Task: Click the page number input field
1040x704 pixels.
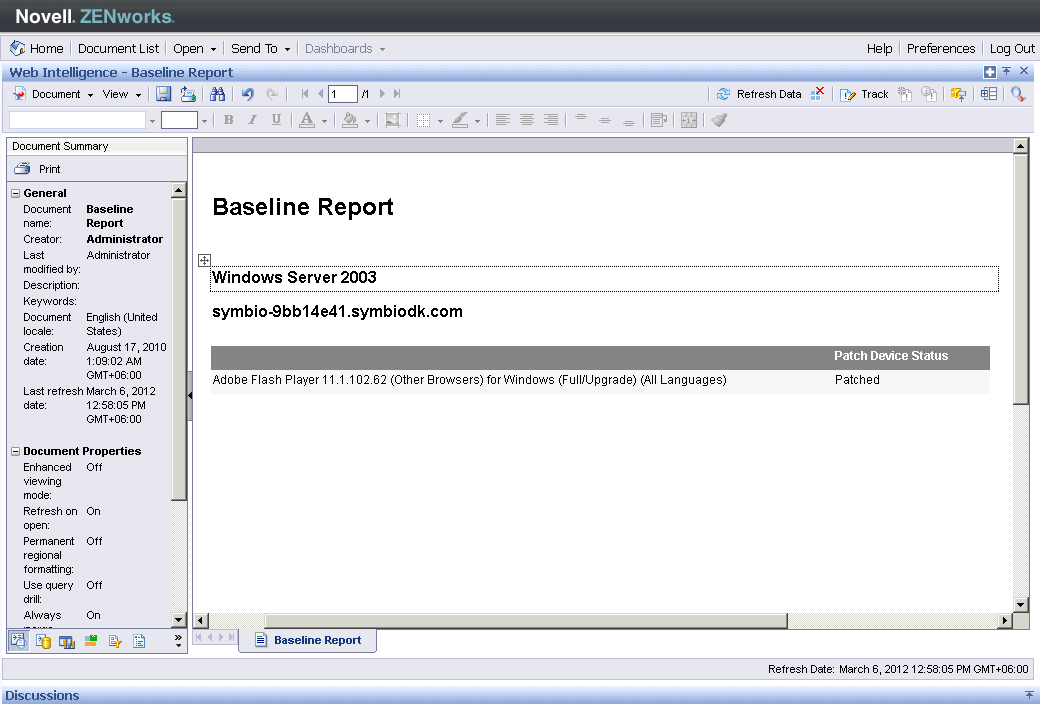Action: click(342, 94)
